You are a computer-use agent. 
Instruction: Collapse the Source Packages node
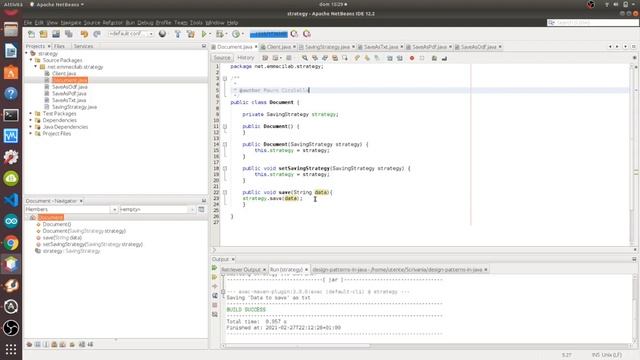[31, 60]
